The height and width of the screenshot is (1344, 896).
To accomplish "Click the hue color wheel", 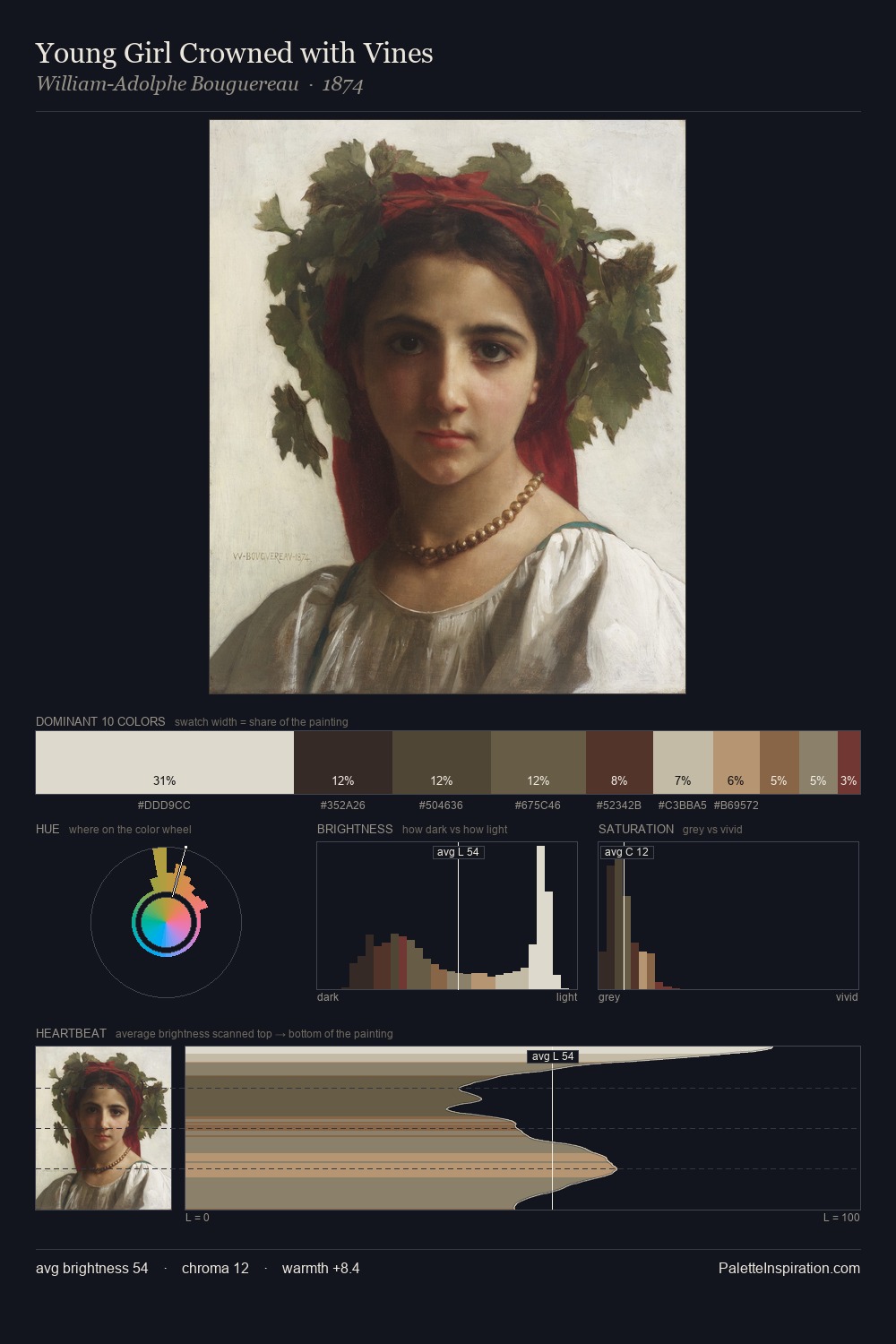I will coord(166,922).
